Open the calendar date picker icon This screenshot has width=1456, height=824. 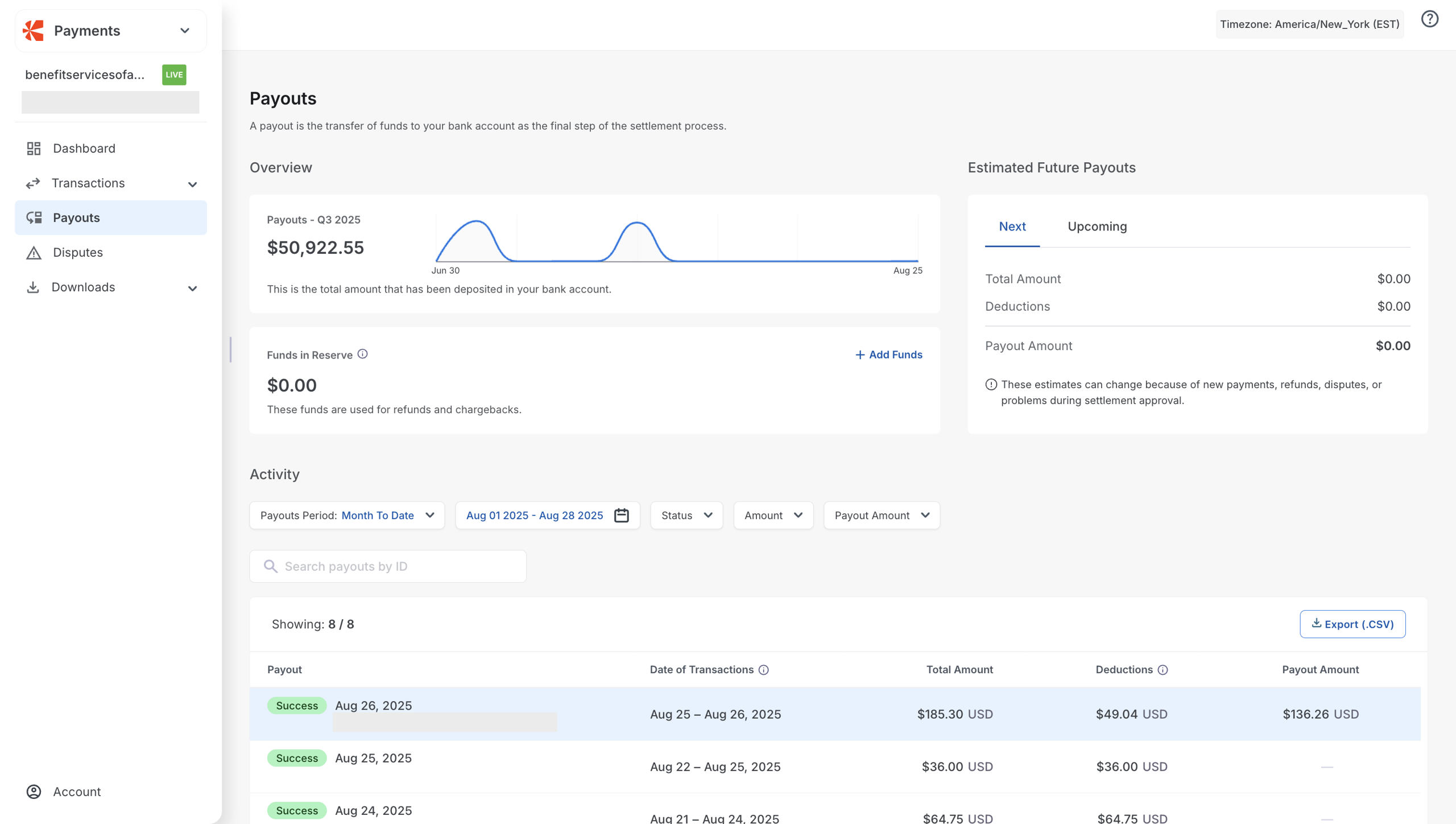(622, 515)
